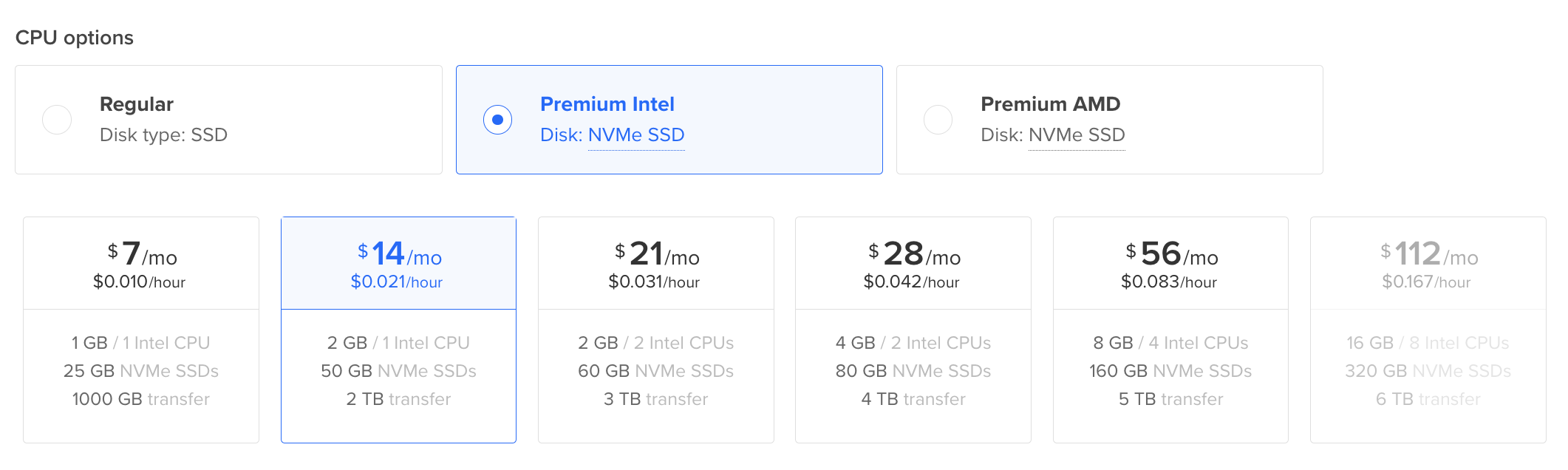Click the Regular option title text
Screen dimensions: 1568x470
point(137,104)
